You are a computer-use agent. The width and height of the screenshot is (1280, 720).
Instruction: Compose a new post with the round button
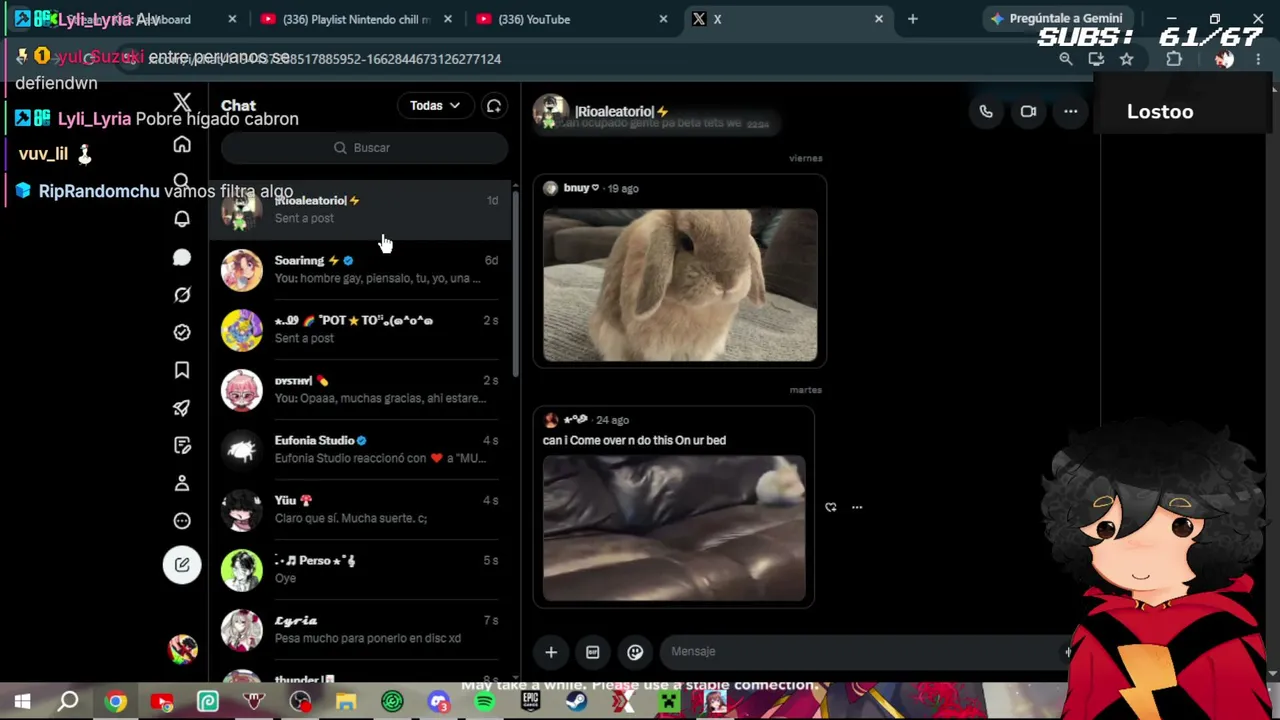pyautogui.click(x=182, y=565)
